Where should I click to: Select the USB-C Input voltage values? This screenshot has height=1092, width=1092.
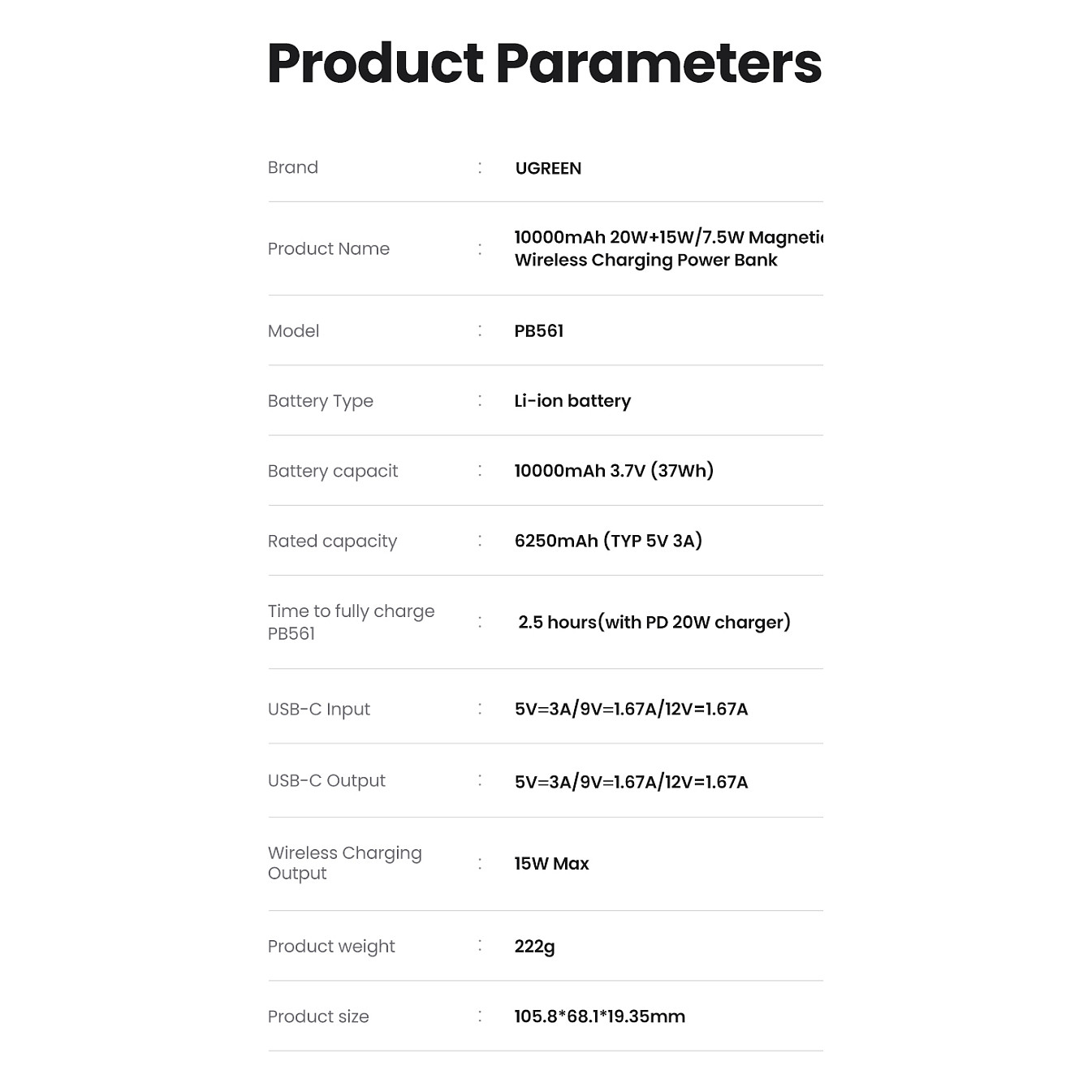[x=631, y=709]
